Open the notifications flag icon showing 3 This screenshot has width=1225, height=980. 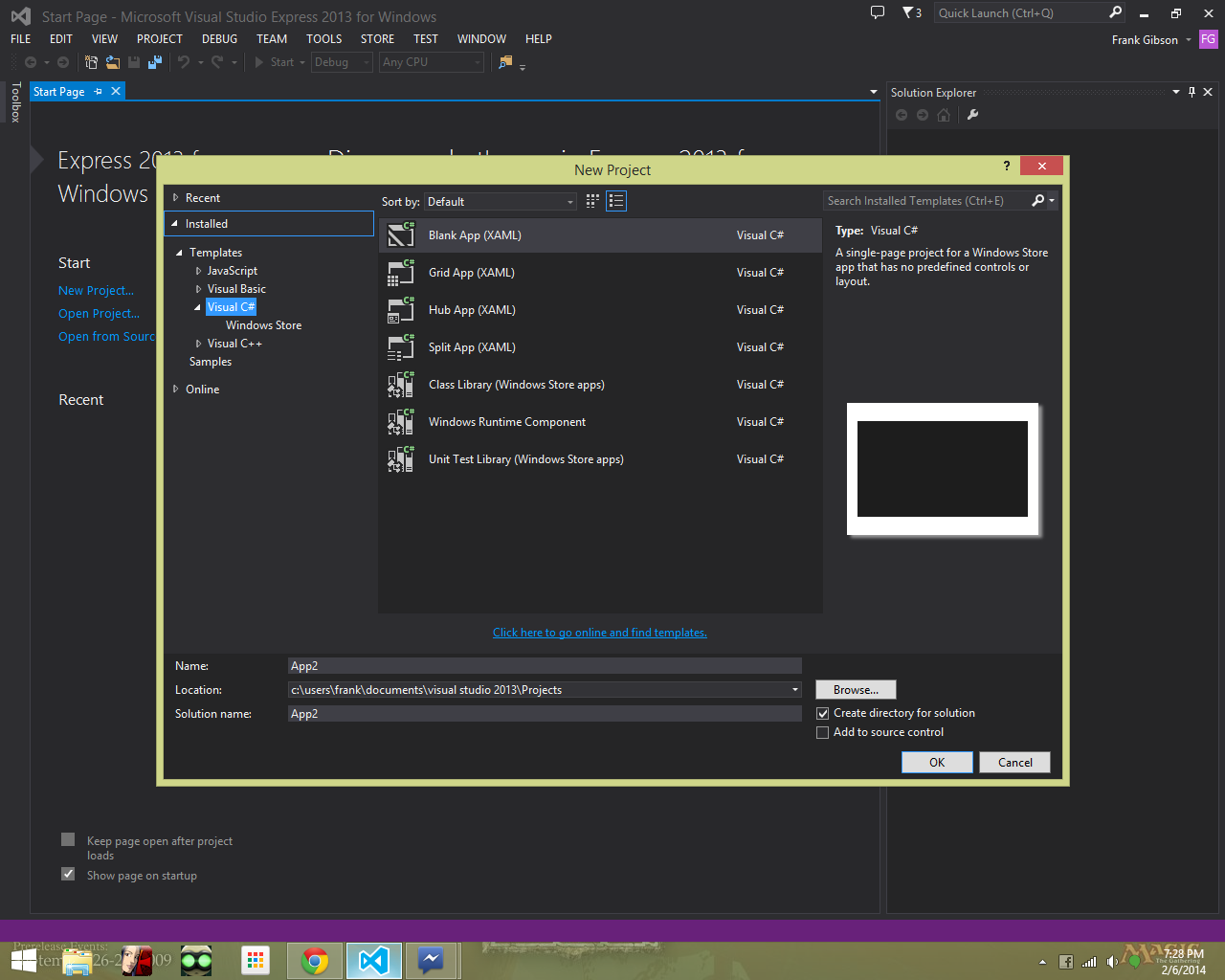[x=912, y=12]
